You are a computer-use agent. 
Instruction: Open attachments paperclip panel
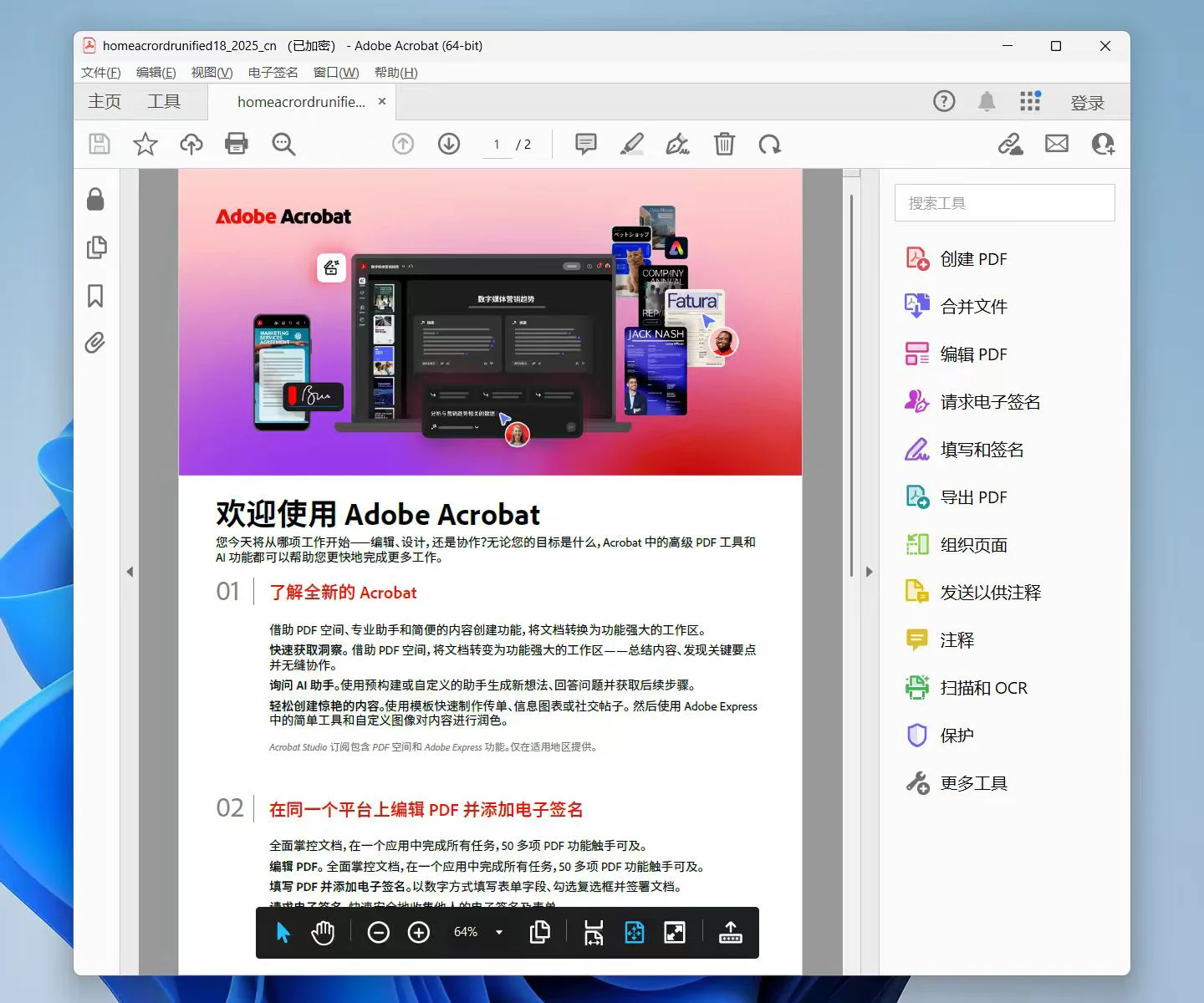(94, 343)
